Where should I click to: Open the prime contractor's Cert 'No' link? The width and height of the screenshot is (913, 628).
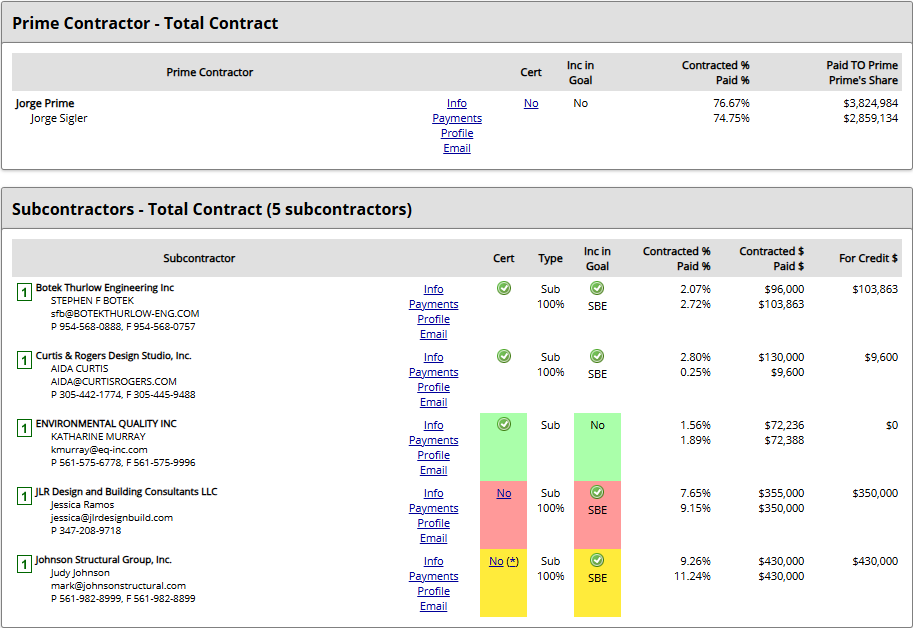pyautogui.click(x=531, y=103)
